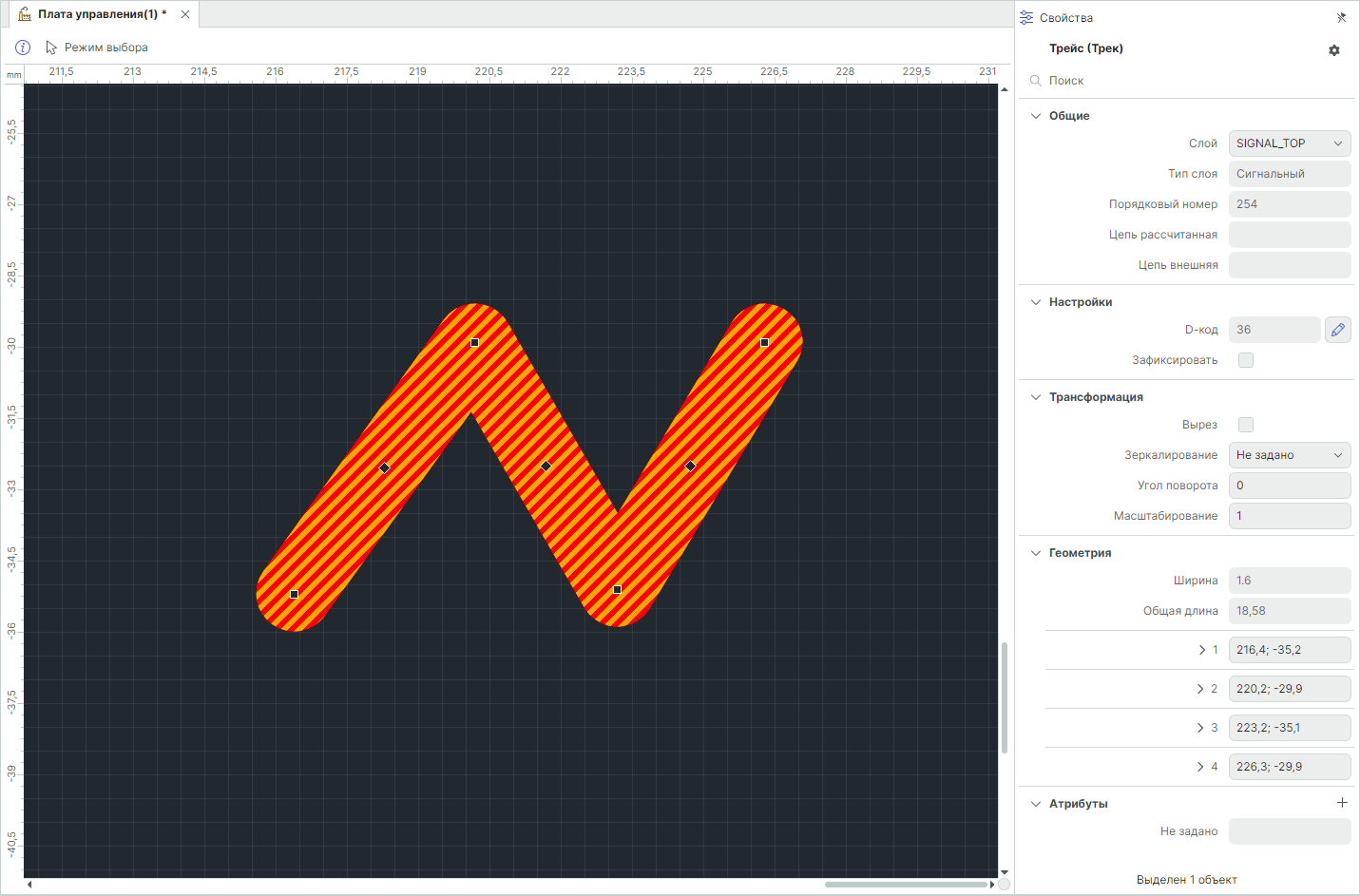
Task: Click the pencil icon next to D-код
Action: [x=1337, y=330]
